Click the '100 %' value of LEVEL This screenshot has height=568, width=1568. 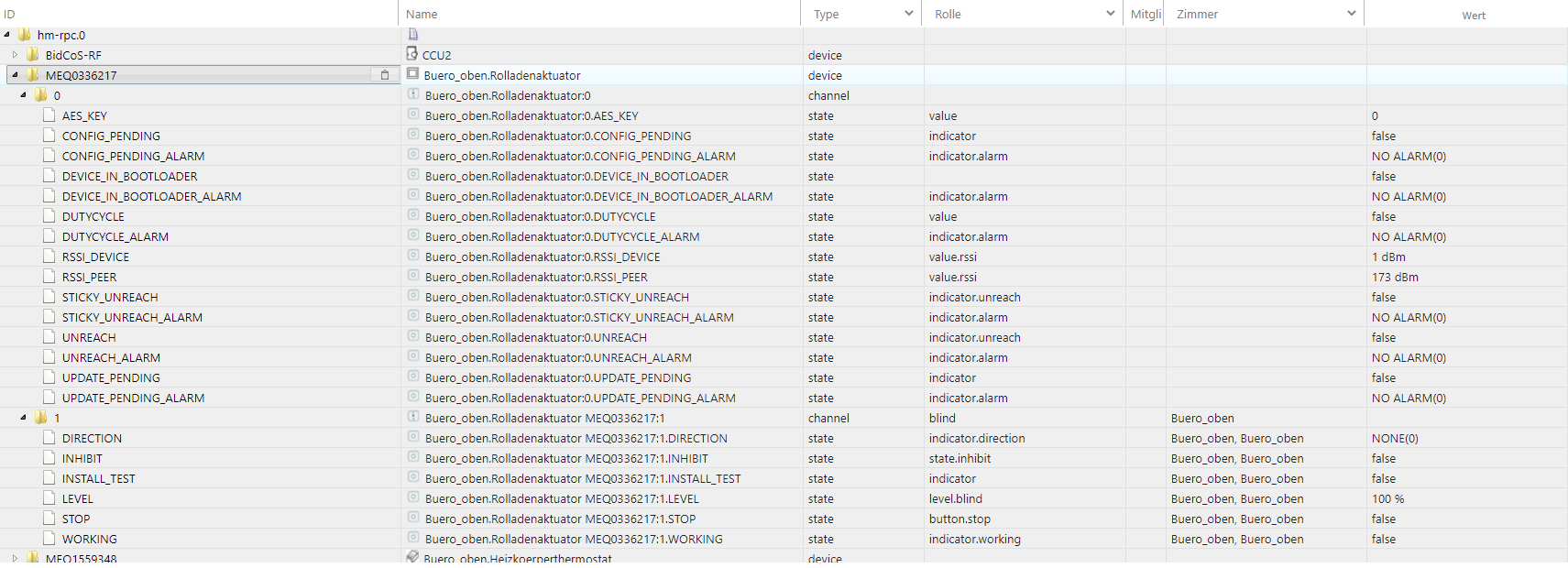pyautogui.click(x=1387, y=498)
